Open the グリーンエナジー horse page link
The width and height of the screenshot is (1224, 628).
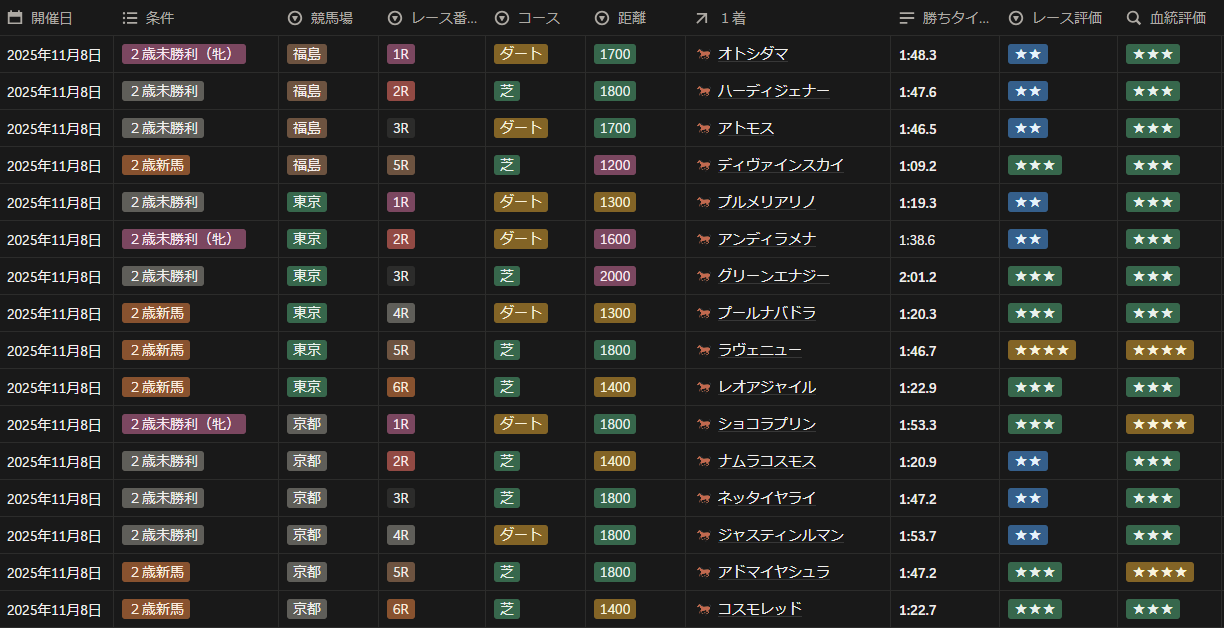(773, 276)
